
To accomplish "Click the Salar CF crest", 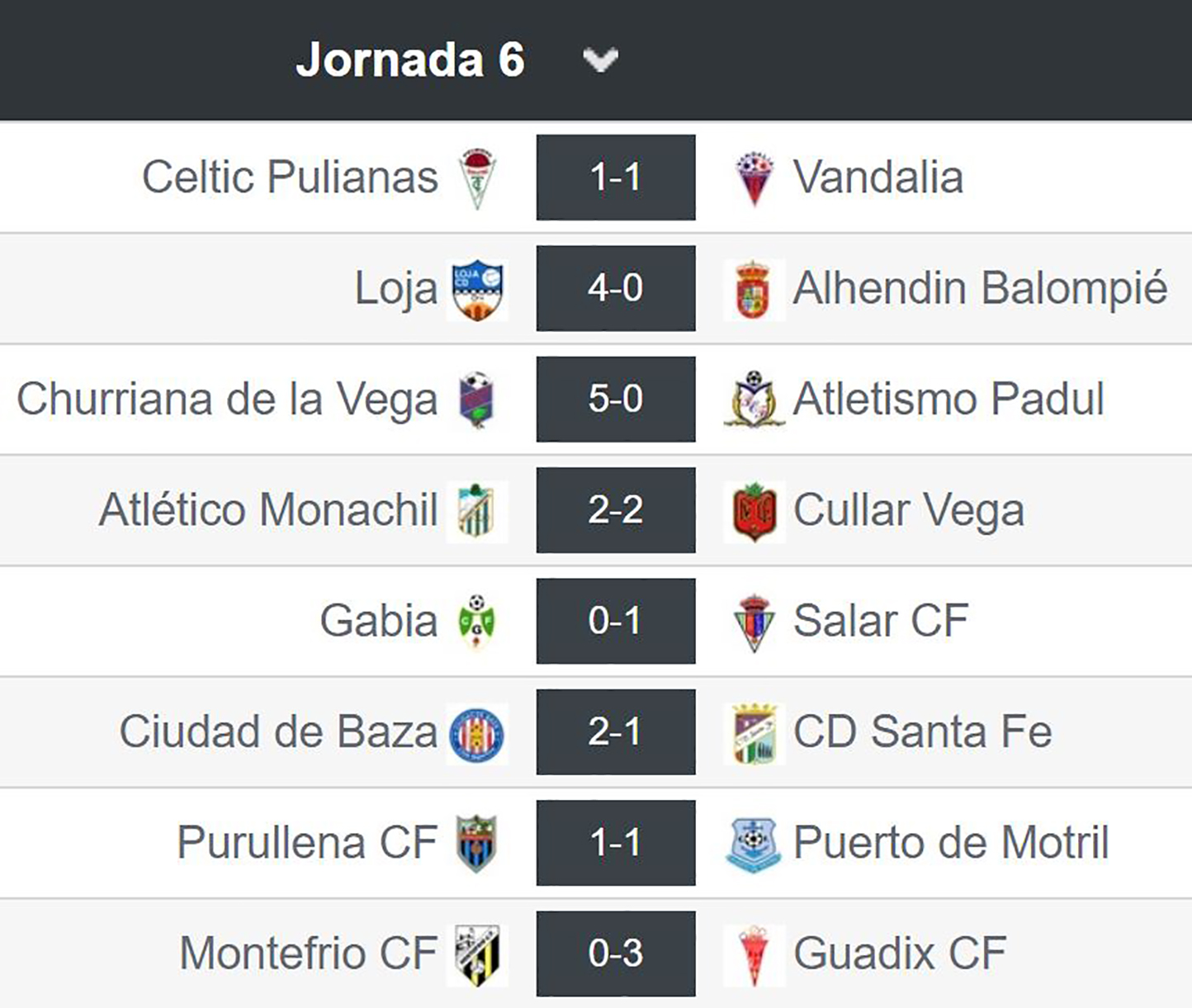I will coord(754,622).
